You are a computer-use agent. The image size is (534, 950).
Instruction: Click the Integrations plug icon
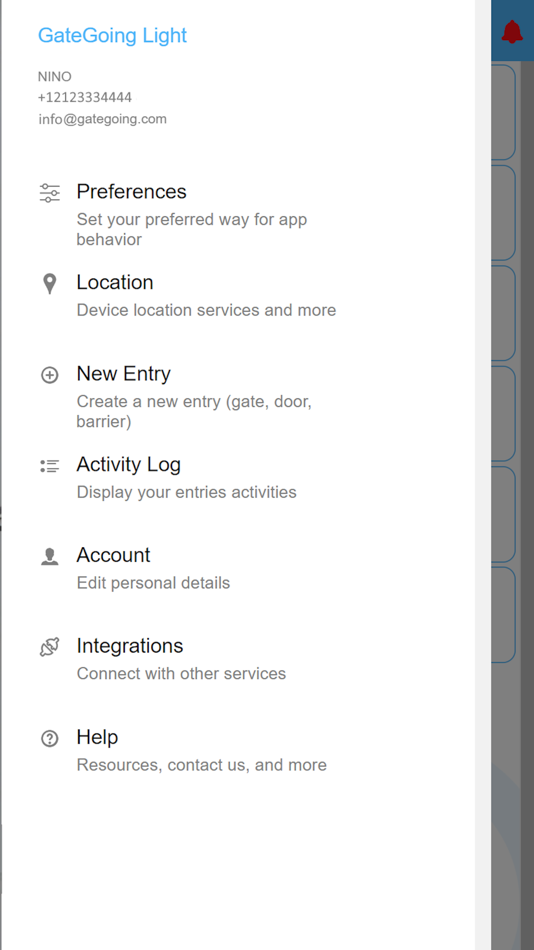(x=50, y=647)
